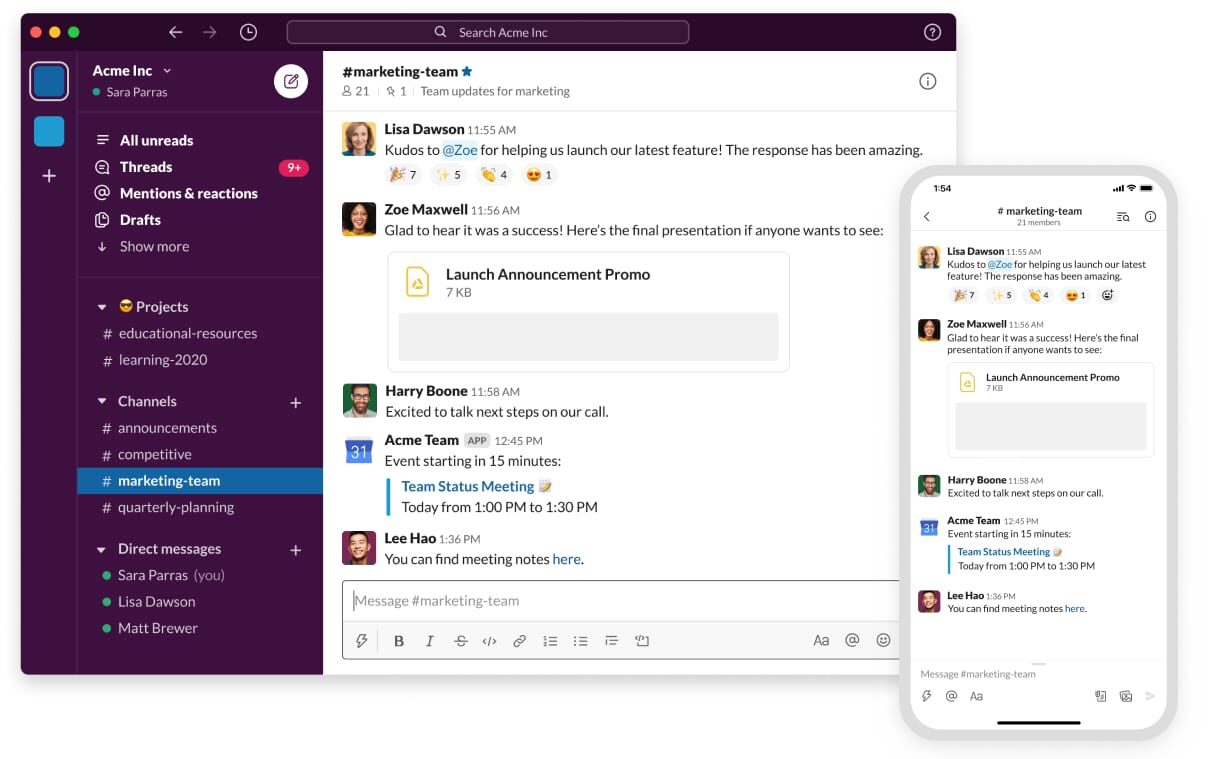Toggle strikethrough formatting in the composer
The image size is (1220, 759).
[x=460, y=640]
